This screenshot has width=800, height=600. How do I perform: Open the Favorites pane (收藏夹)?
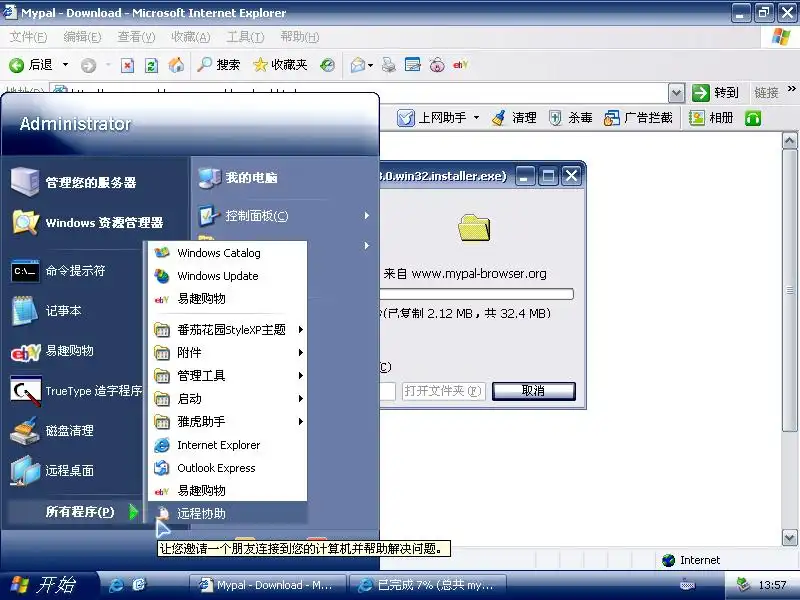coord(281,65)
